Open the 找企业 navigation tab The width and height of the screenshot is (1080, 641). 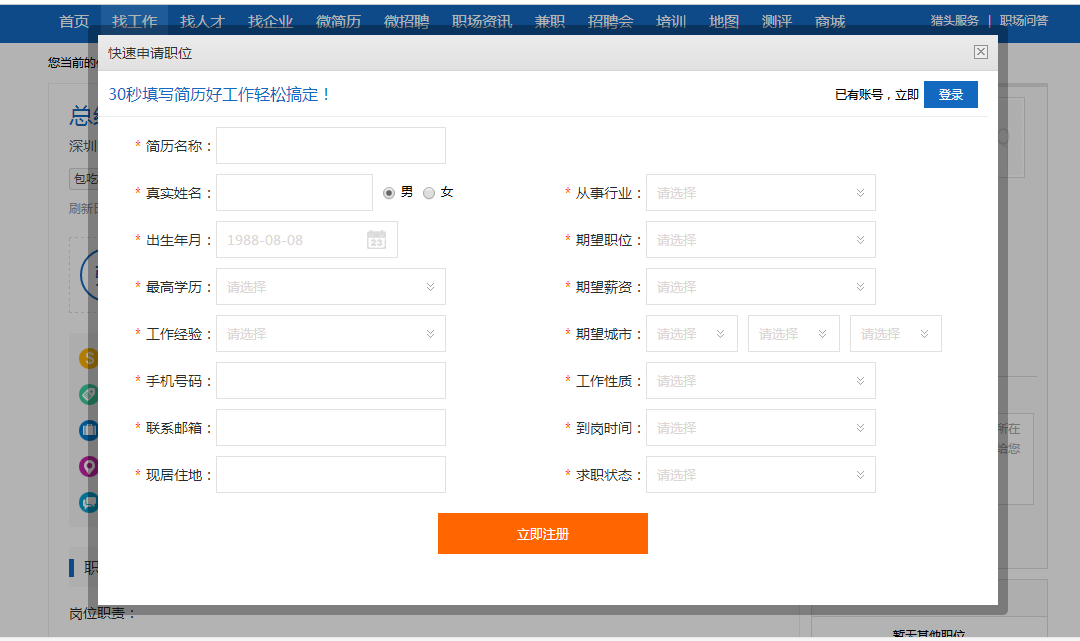[271, 22]
